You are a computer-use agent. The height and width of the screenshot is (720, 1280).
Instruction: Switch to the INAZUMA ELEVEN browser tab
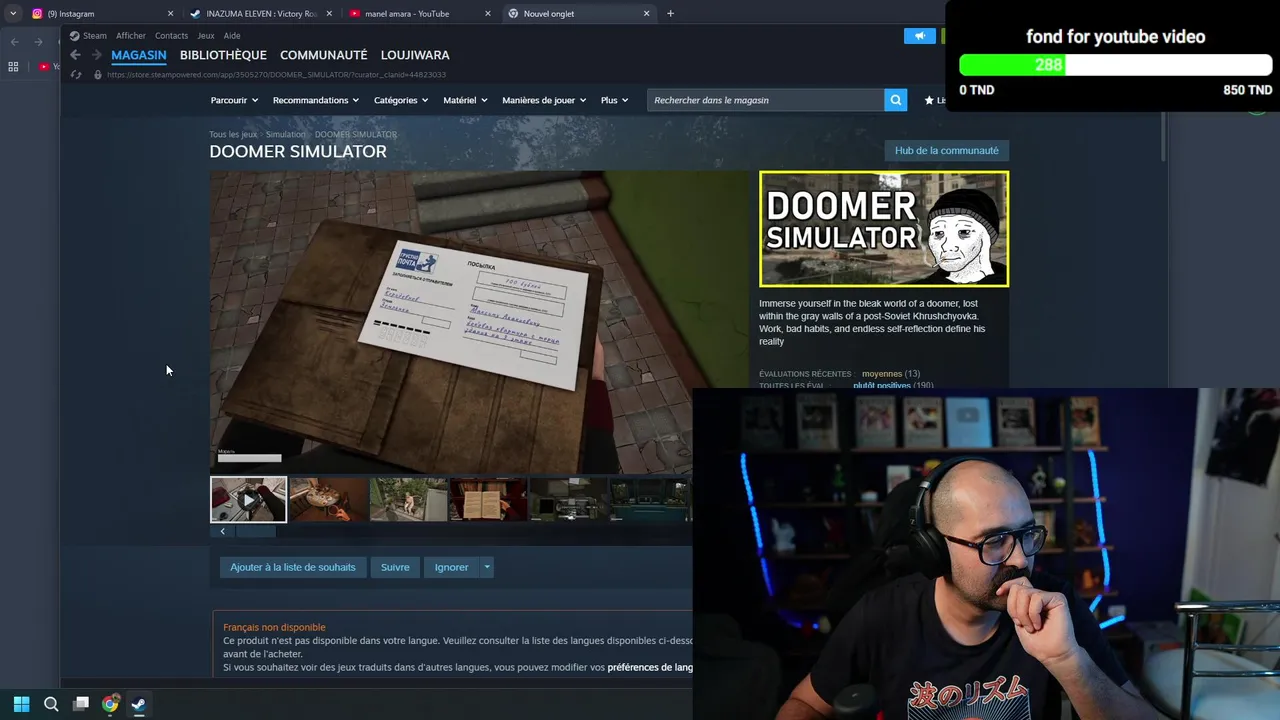(x=260, y=14)
